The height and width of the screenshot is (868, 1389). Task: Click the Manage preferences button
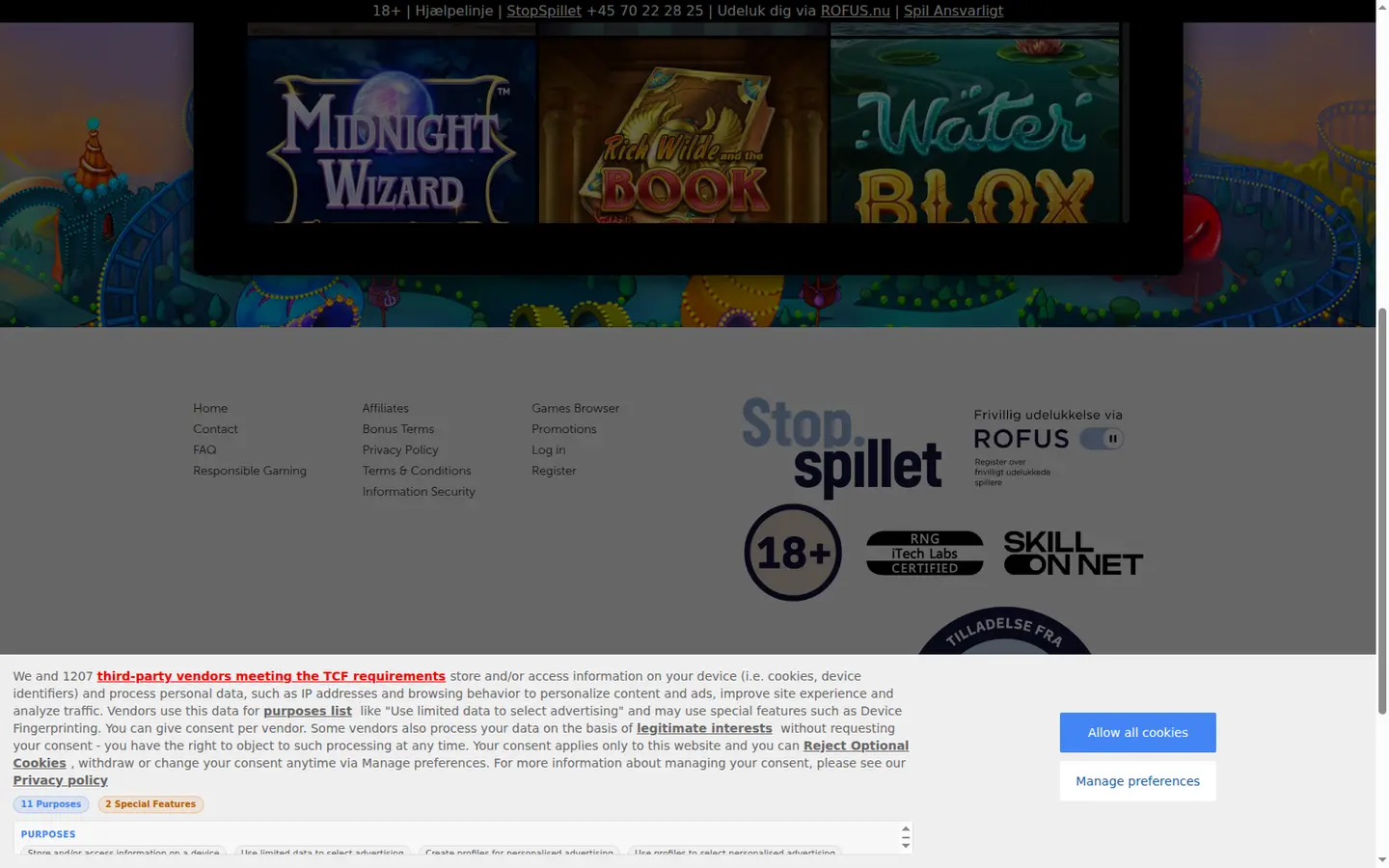(x=1138, y=781)
